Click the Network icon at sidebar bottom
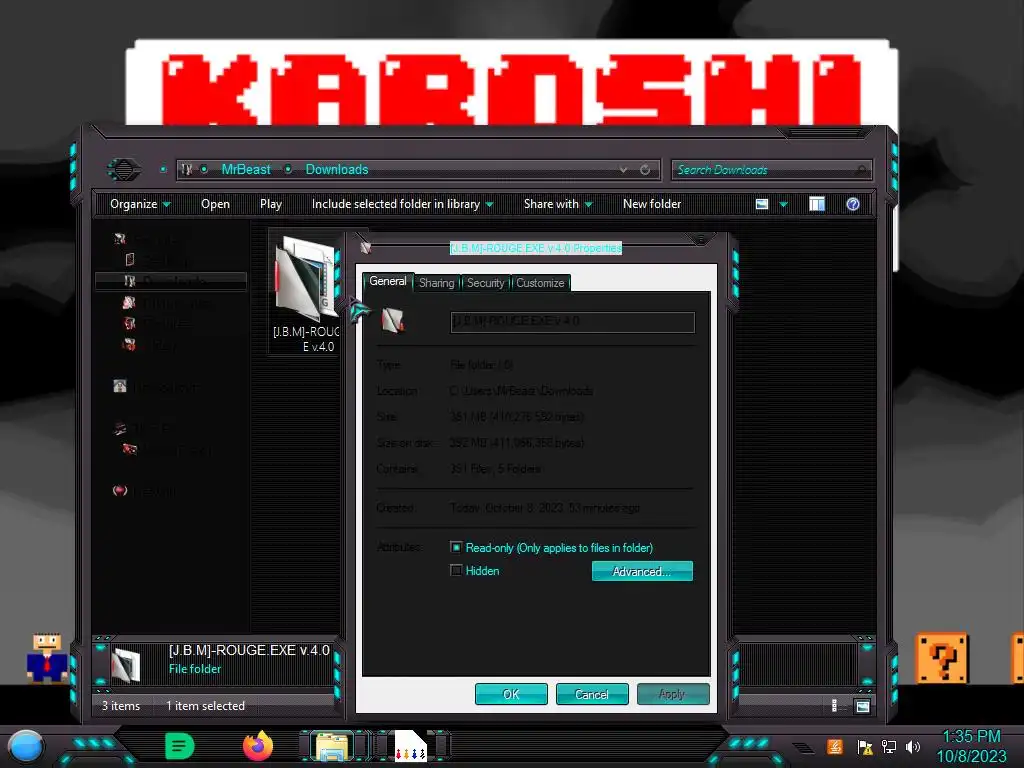1024x768 pixels. pyautogui.click(x=120, y=490)
